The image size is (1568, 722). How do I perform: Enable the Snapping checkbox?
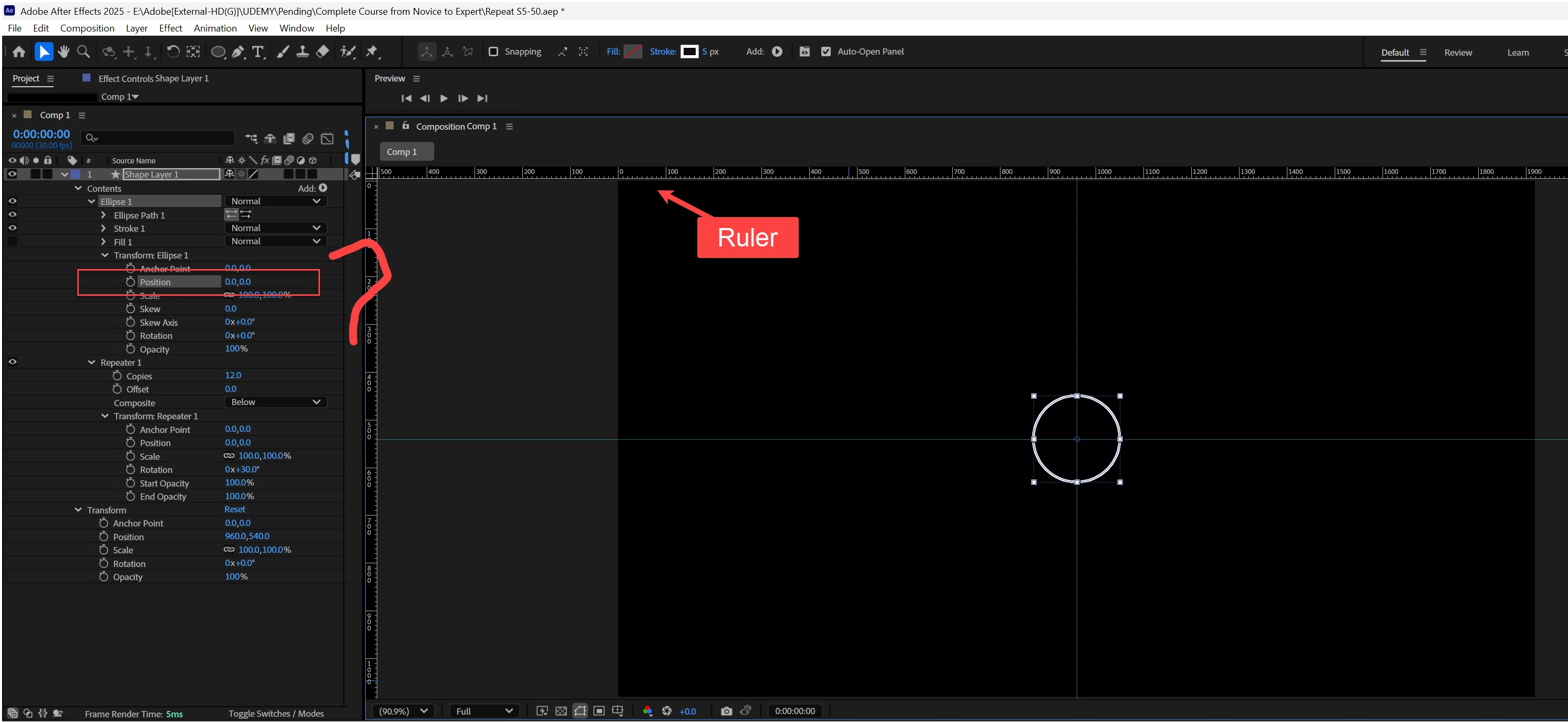point(493,51)
